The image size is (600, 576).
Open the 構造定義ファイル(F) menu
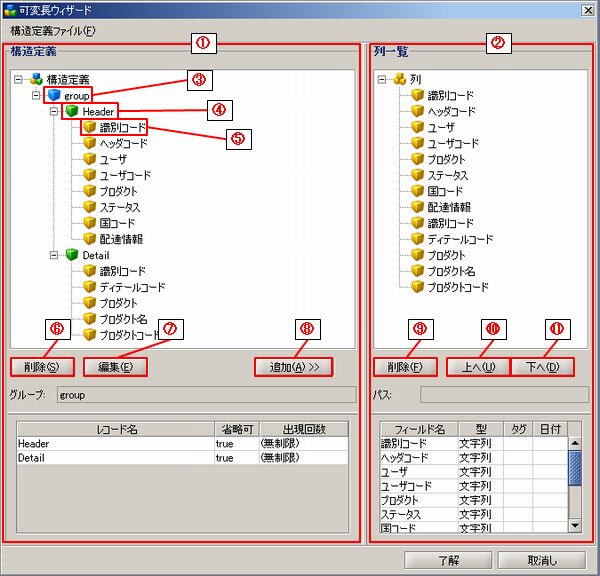[x=52, y=30]
